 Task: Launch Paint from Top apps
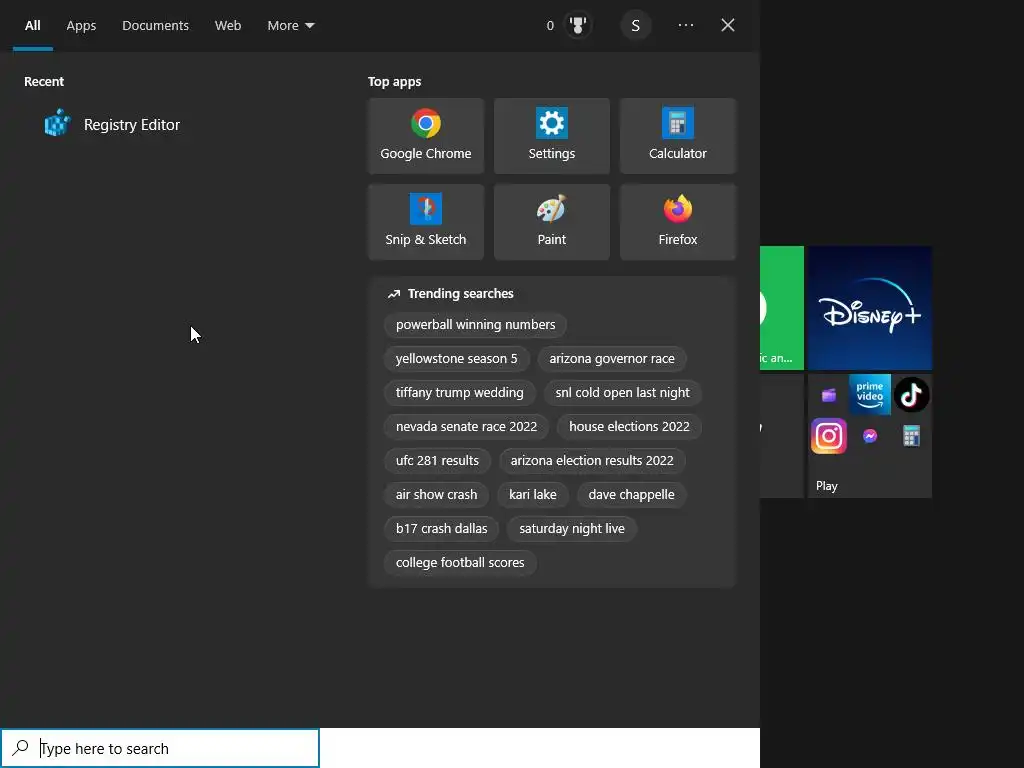[552, 222]
